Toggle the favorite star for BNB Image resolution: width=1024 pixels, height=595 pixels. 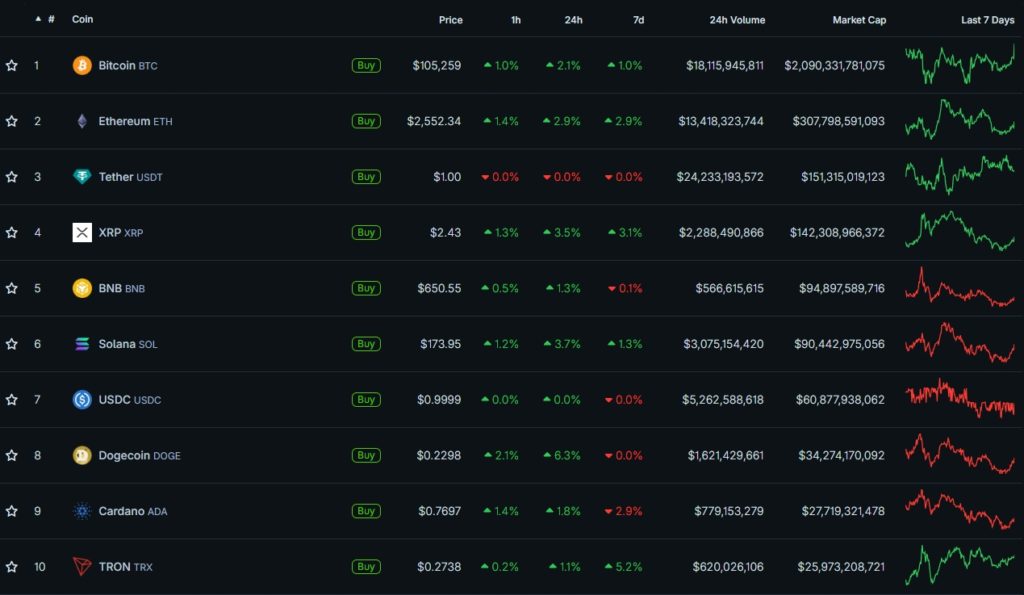(12, 289)
